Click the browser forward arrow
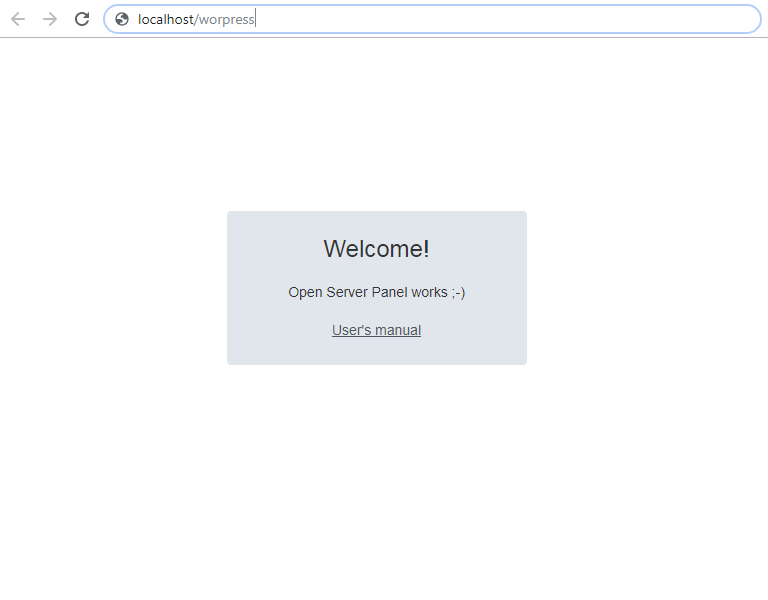Image resolution: width=768 pixels, height=600 pixels. [49, 19]
